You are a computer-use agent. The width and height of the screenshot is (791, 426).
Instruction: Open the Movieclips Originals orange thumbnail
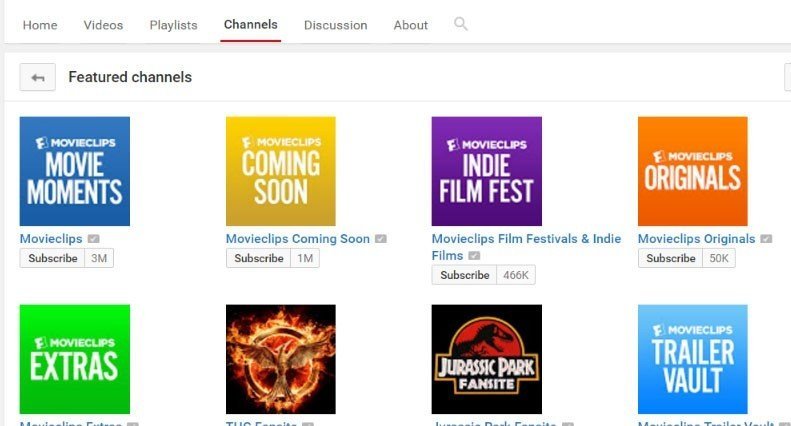693,171
